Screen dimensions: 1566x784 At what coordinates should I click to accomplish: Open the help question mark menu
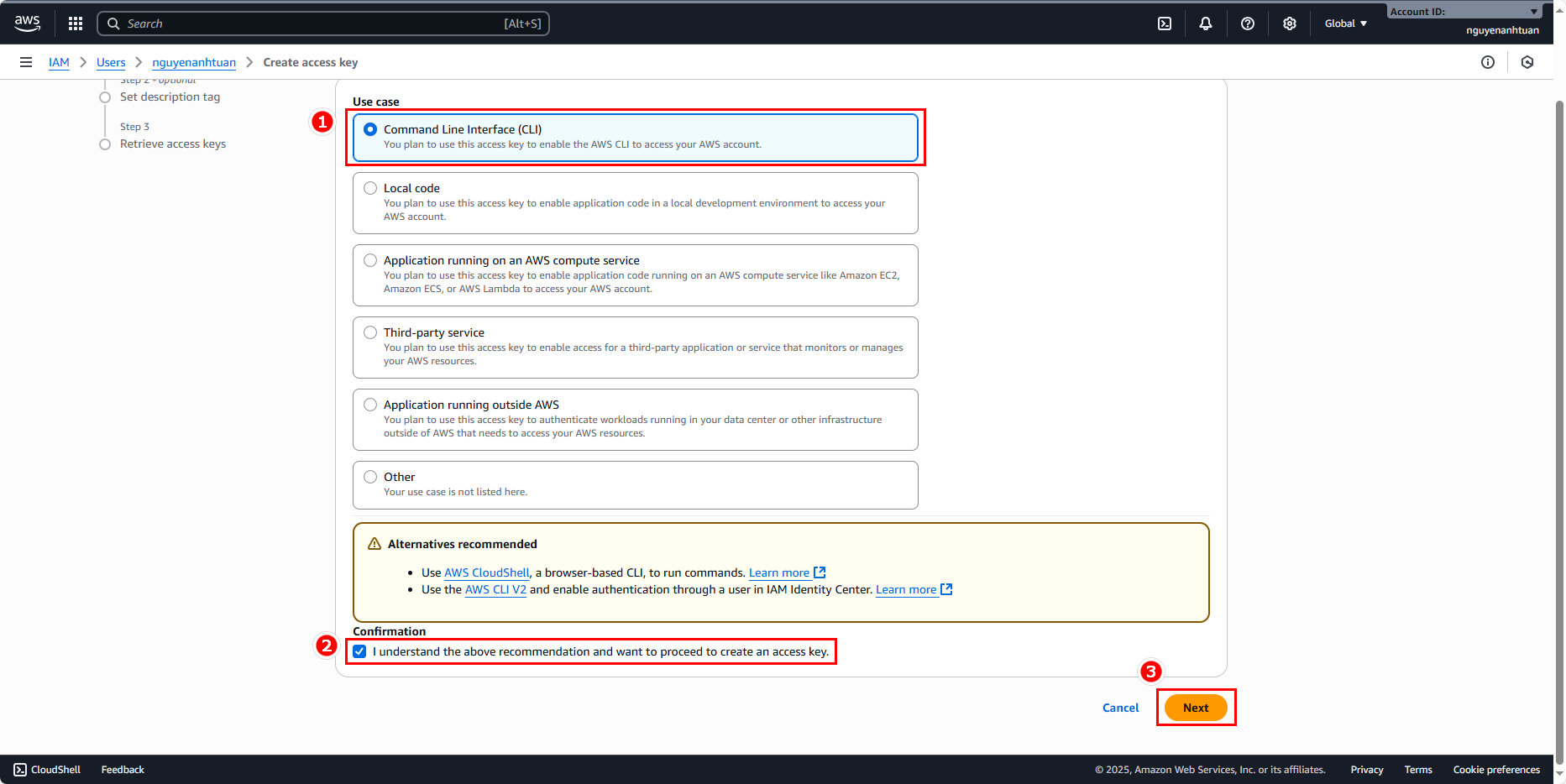pyautogui.click(x=1248, y=24)
